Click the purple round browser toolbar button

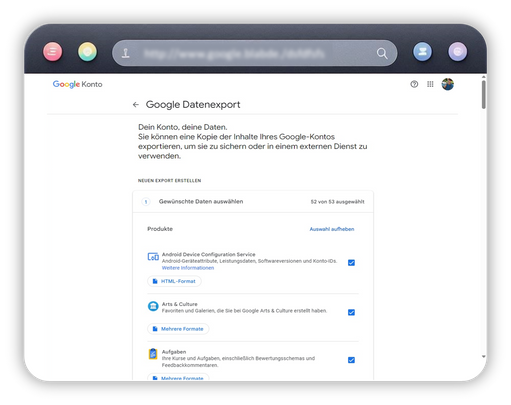pyautogui.click(x=458, y=52)
